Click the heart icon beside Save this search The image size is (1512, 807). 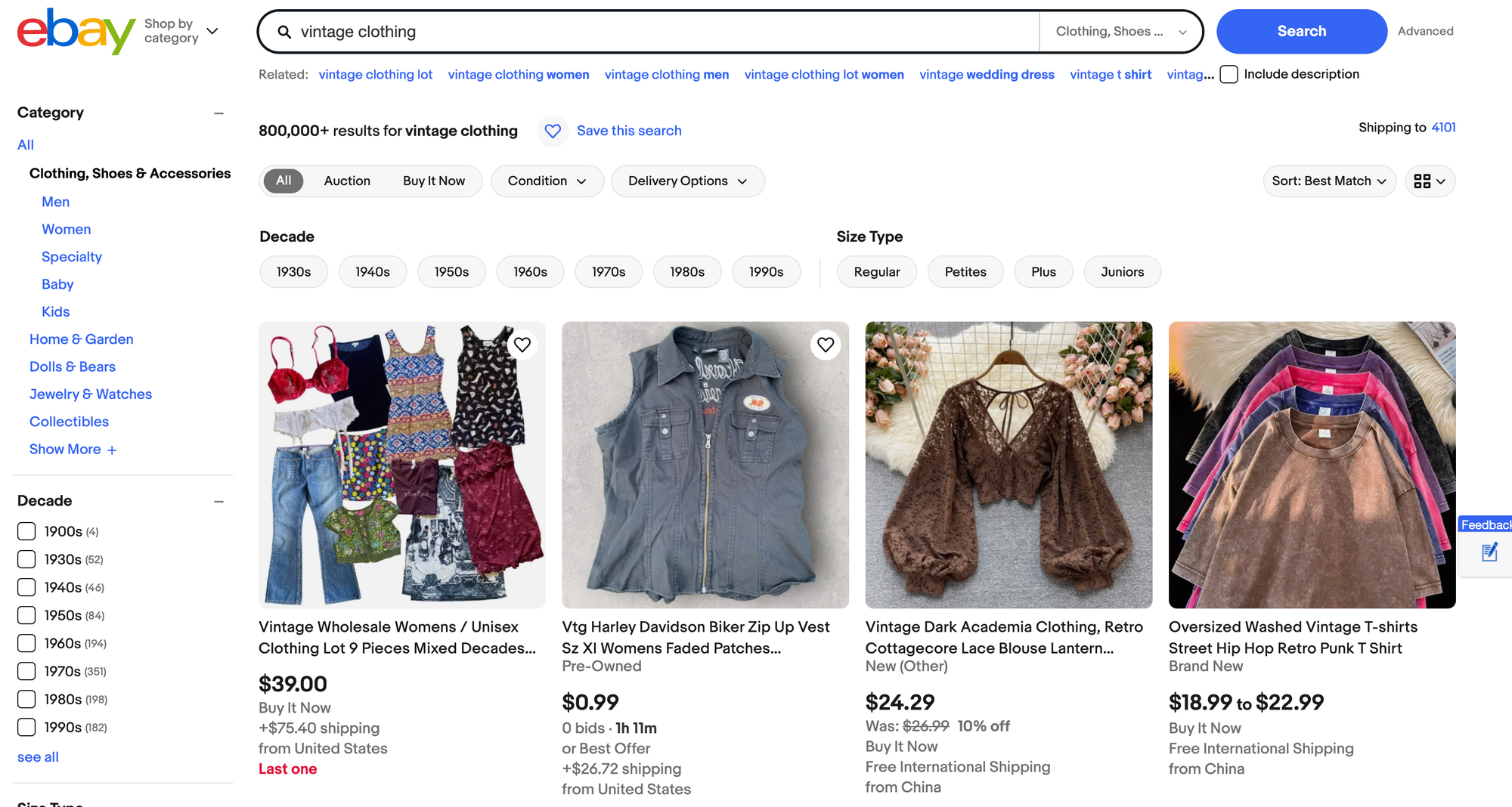[553, 131]
